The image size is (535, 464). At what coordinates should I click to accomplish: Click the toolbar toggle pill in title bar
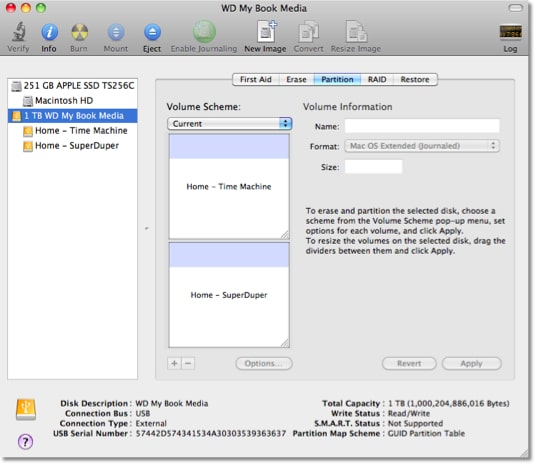click(515, 8)
